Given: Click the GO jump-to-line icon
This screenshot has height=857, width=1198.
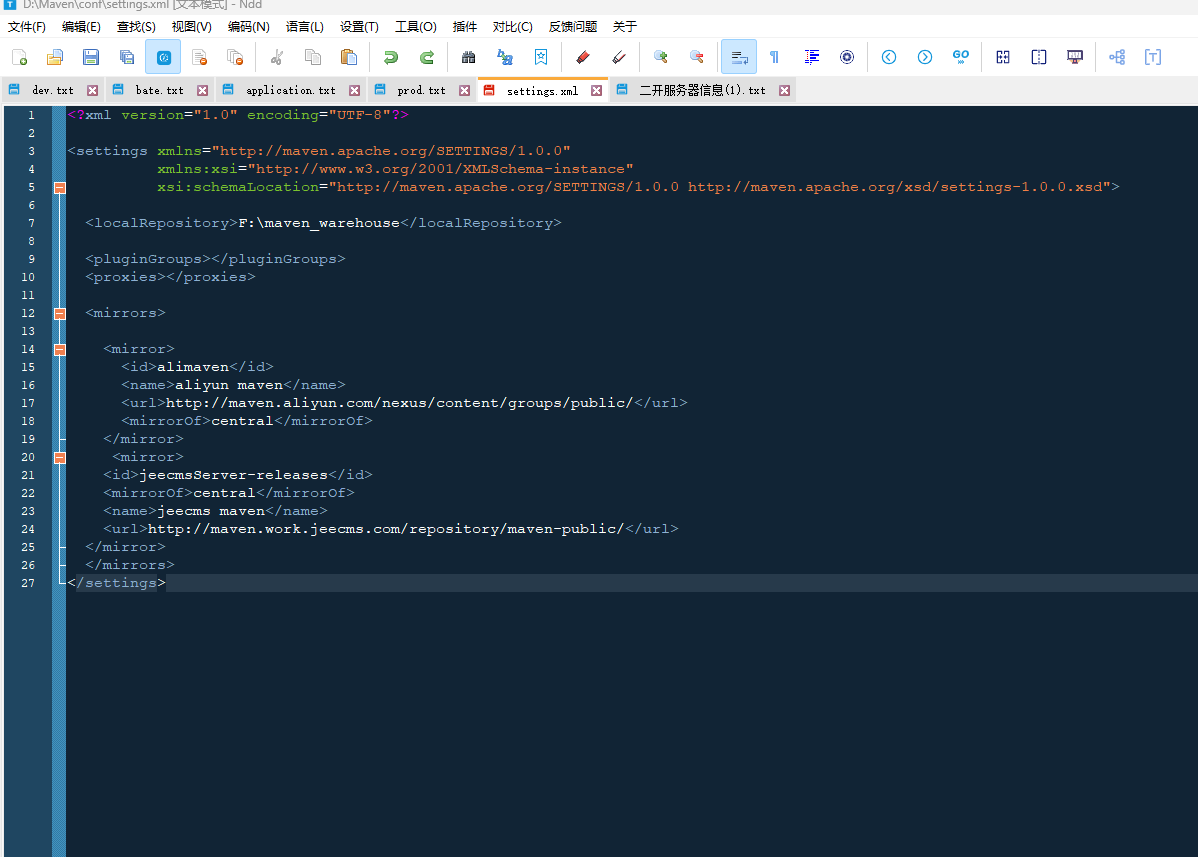Looking at the screenshot, I should (960, 57).
